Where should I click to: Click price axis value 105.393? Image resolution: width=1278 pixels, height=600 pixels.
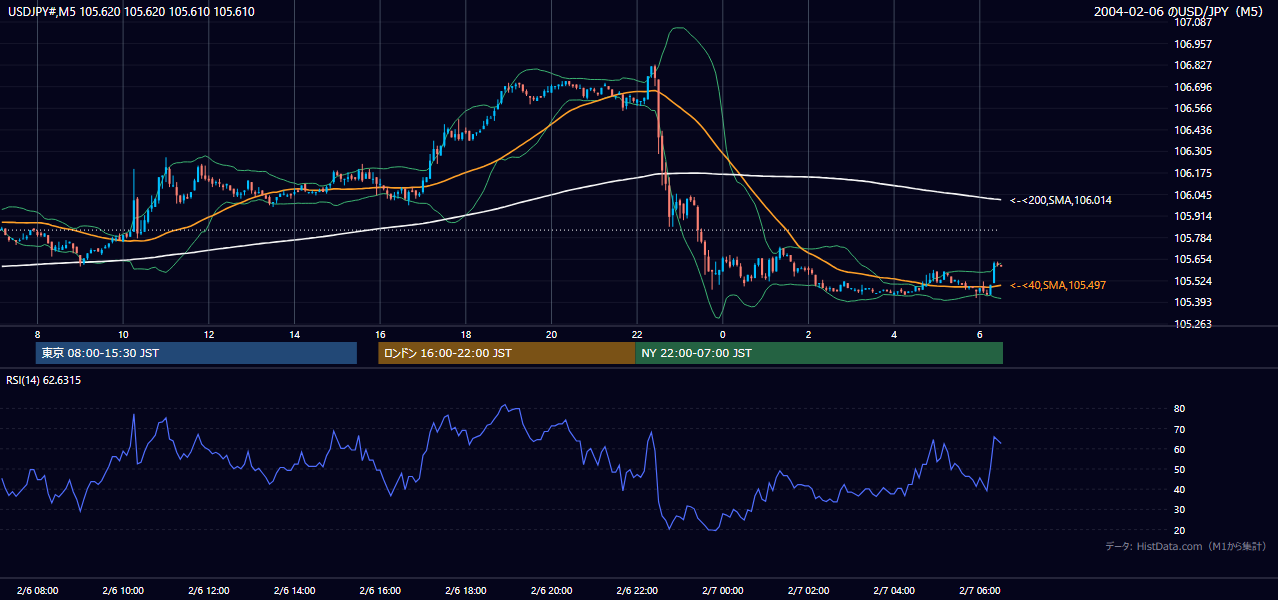[1192, 303]
